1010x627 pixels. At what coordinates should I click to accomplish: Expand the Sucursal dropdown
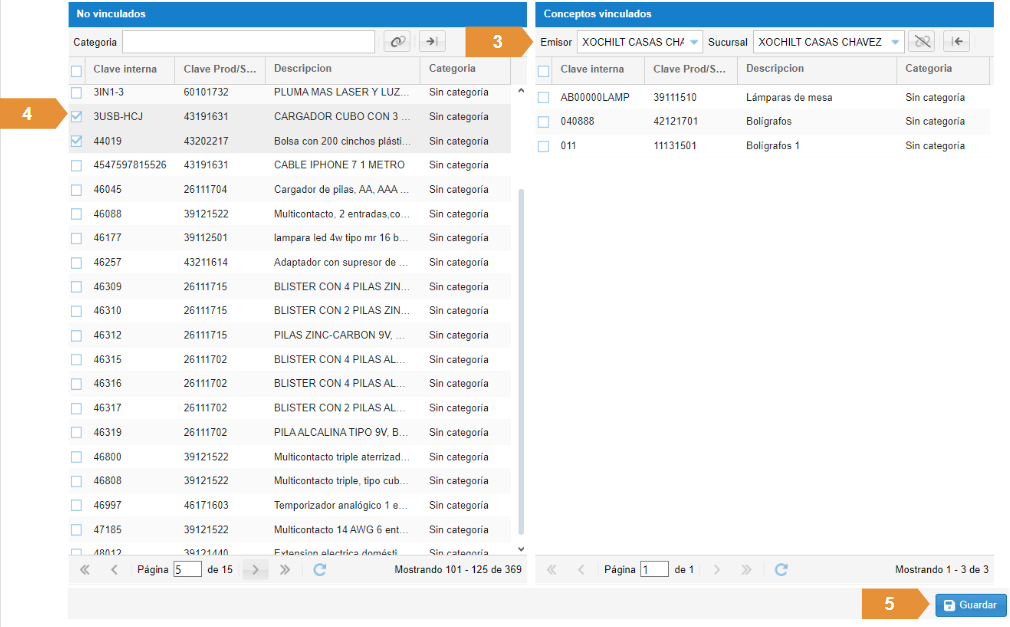point(895,42)
